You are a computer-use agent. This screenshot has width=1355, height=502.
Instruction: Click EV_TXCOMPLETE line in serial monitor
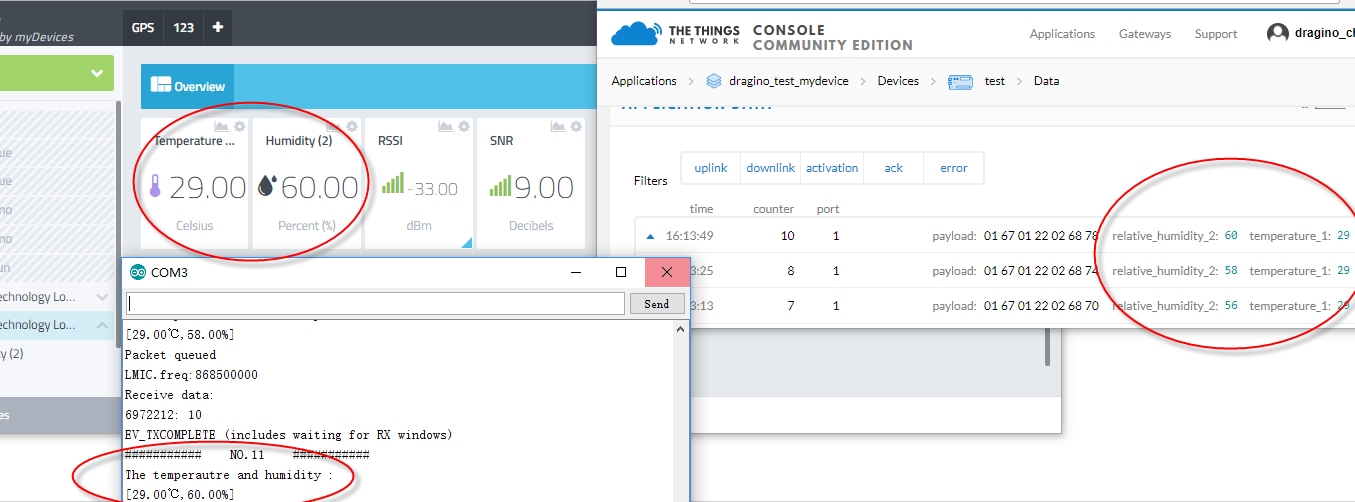288,435
